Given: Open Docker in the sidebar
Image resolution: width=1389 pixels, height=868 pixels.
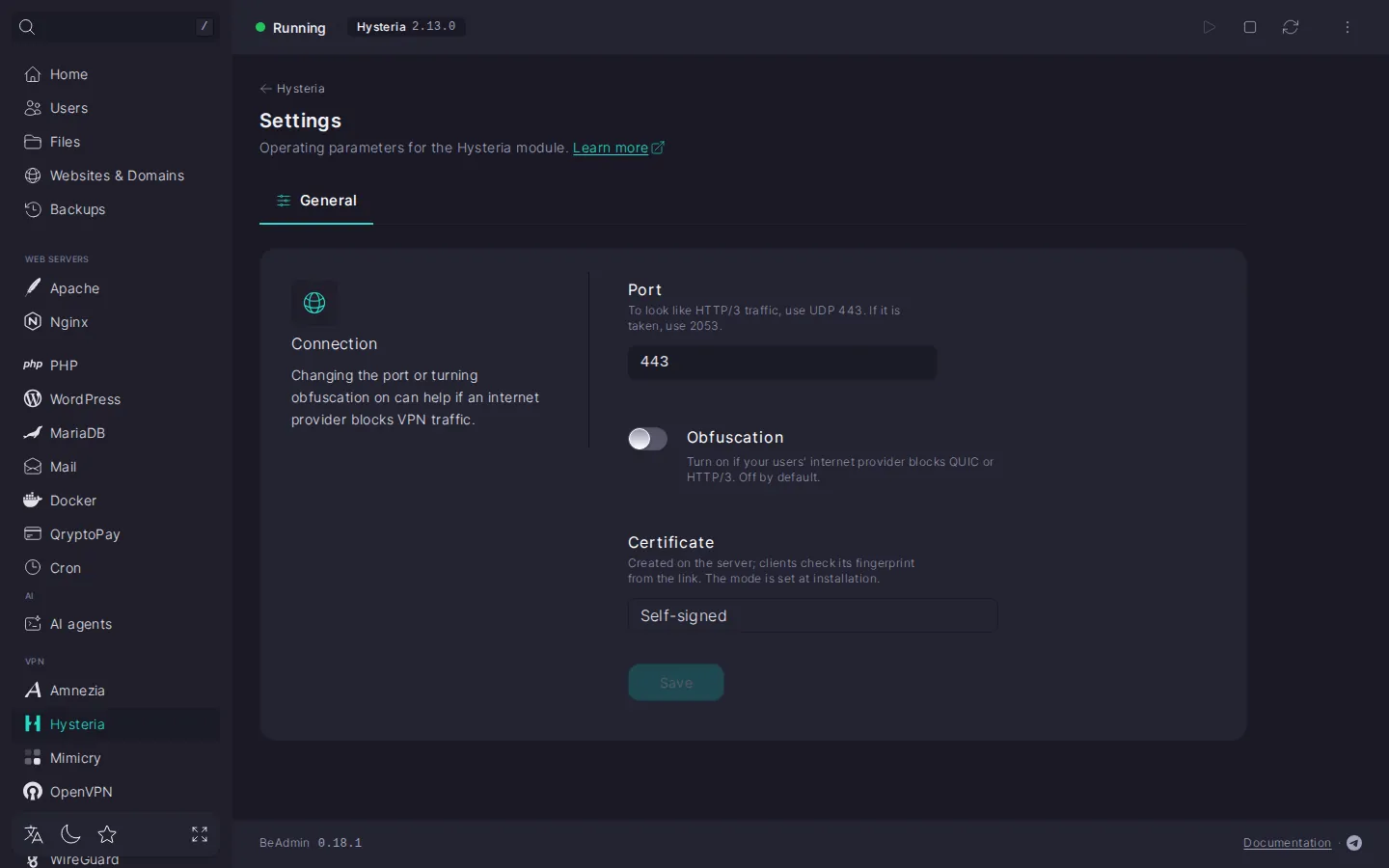Looking at the screenshot, I should click(x=116, y=501).
